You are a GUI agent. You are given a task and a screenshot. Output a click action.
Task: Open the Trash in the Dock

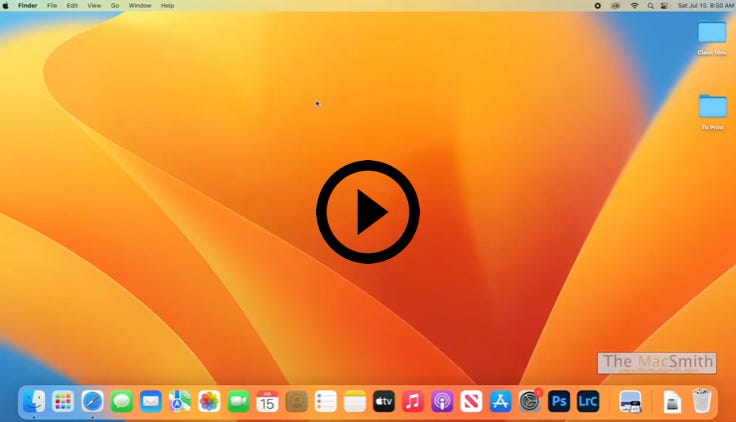(x=702, y=401)
